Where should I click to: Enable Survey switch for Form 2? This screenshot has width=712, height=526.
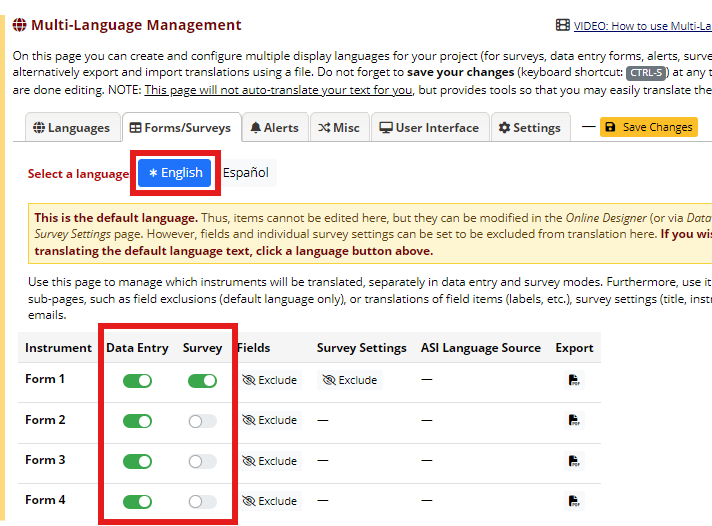click(x=203, y=421)
